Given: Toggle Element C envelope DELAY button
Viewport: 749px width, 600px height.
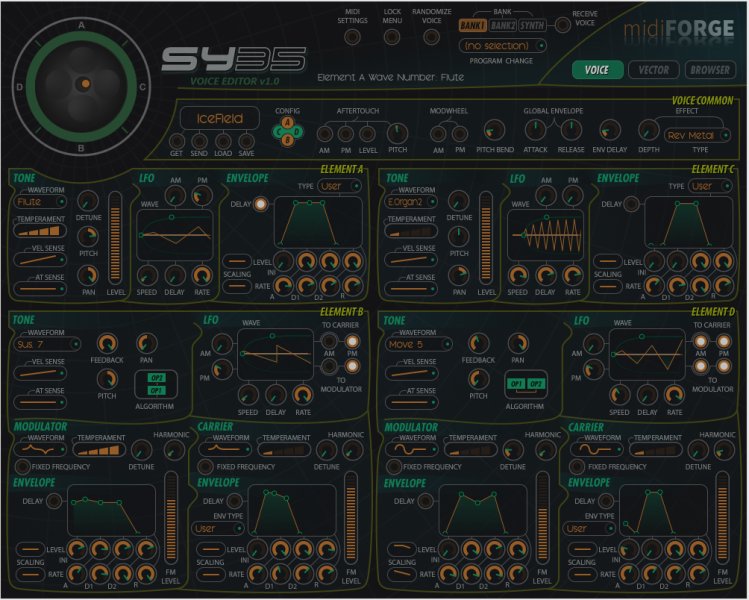Looking at the screenshot, I should 631,204.
